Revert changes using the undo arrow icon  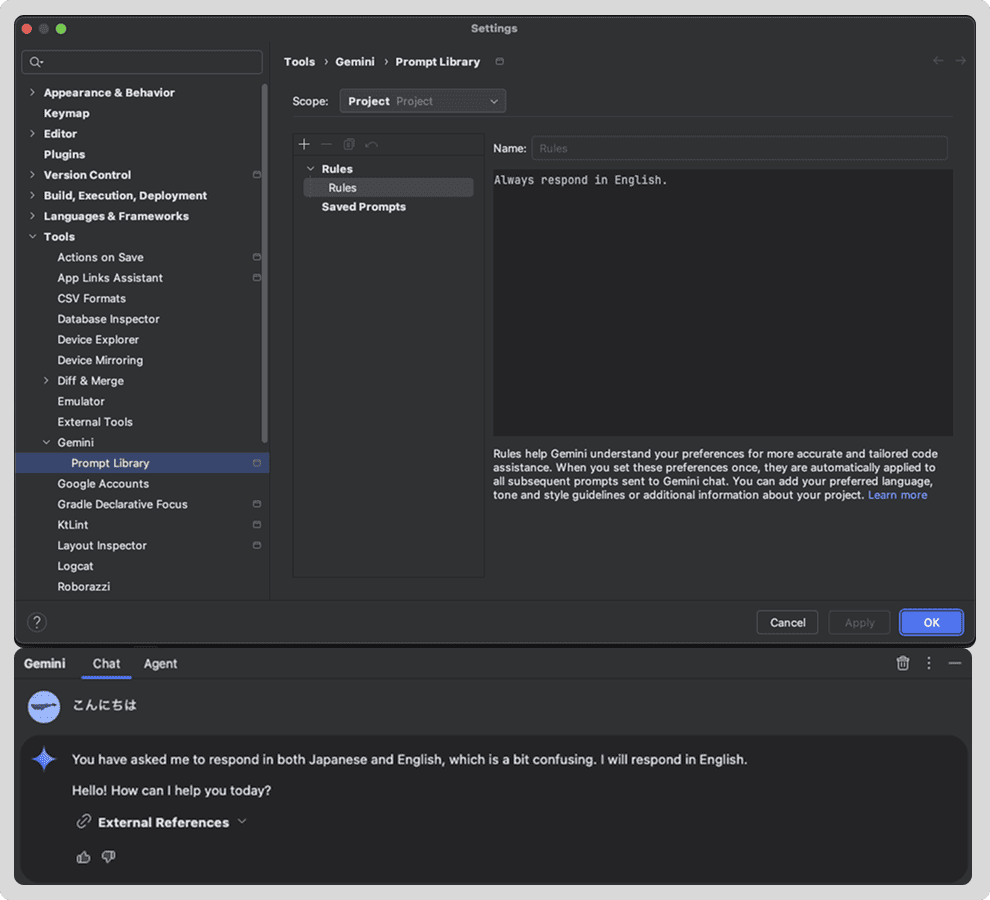point(372,145)
